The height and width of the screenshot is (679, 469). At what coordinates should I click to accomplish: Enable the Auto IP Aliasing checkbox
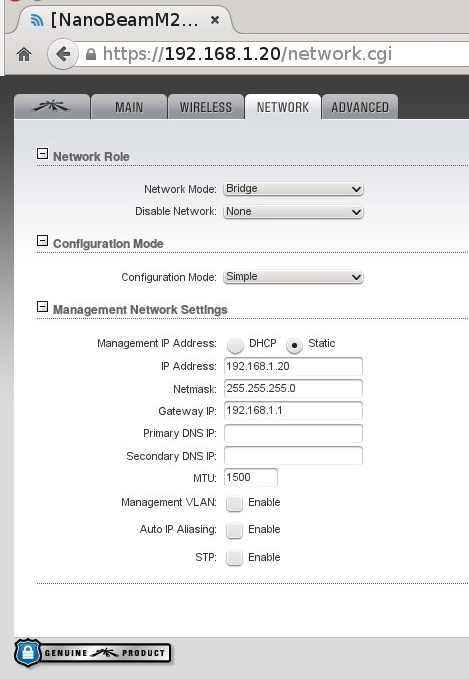(x=234, y=530)
